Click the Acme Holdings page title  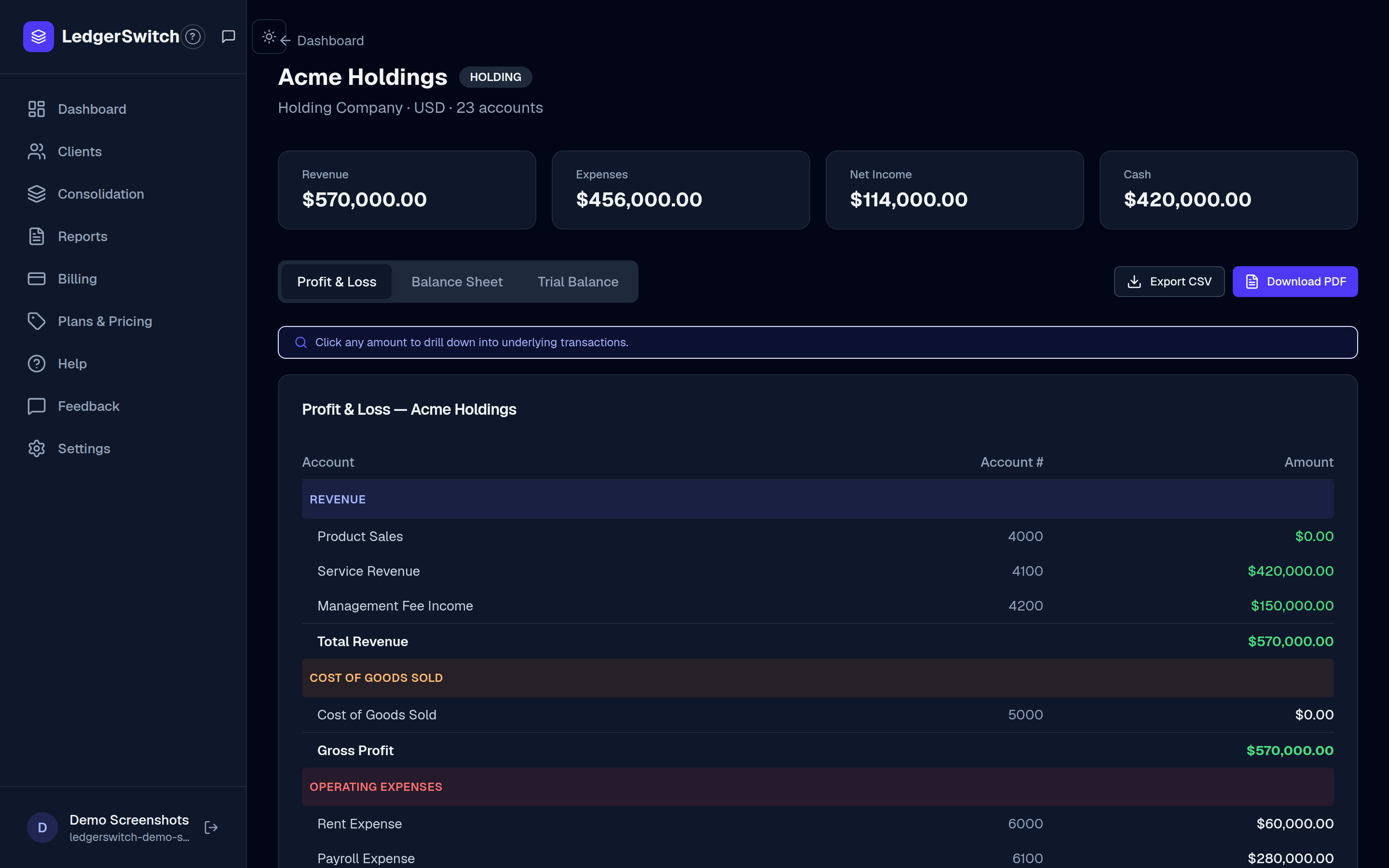pos(363,77)
